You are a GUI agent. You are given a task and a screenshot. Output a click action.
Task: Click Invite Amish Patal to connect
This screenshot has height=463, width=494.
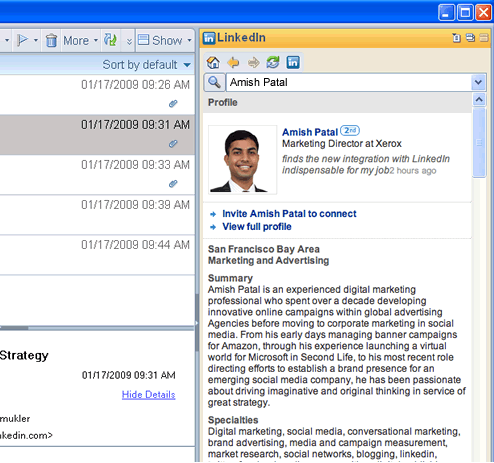pos(289,214)
